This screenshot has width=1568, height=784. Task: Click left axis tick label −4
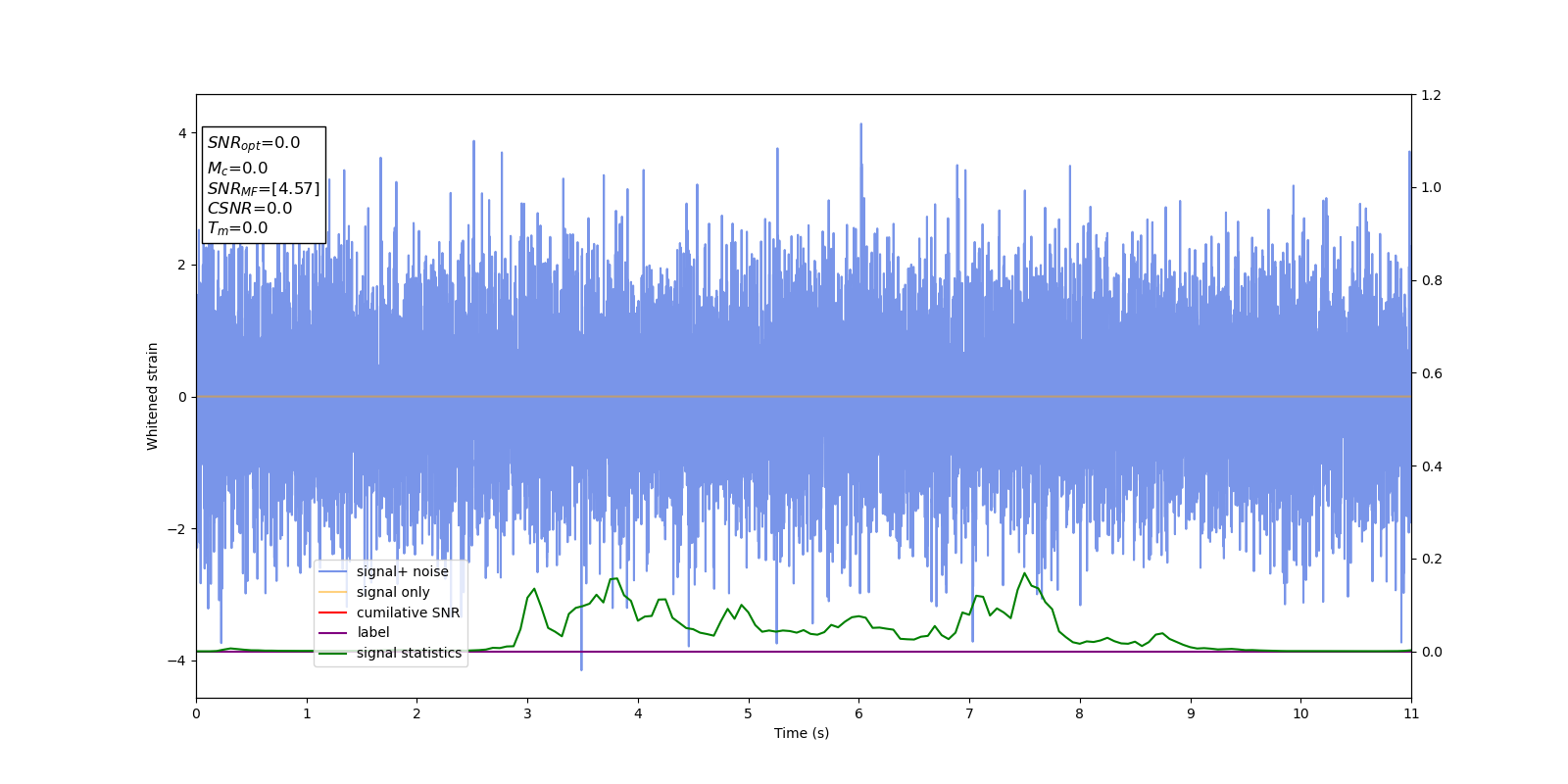pyautogui.click(x=177, y=661)
